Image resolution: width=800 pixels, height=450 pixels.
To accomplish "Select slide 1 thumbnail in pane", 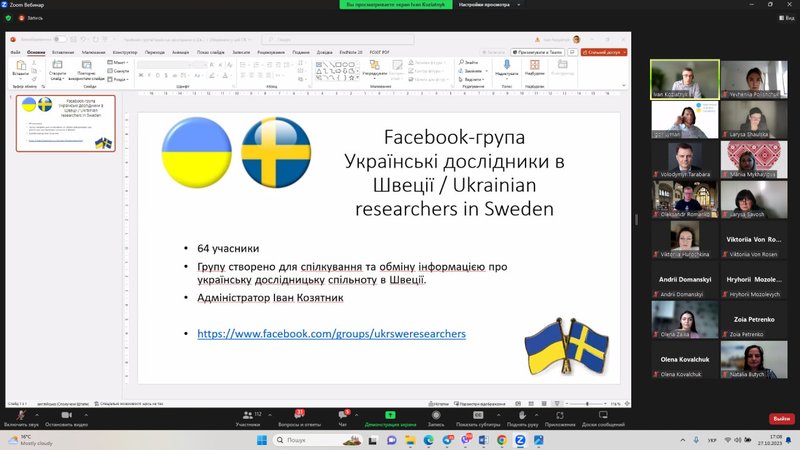I will click(66, 123).
